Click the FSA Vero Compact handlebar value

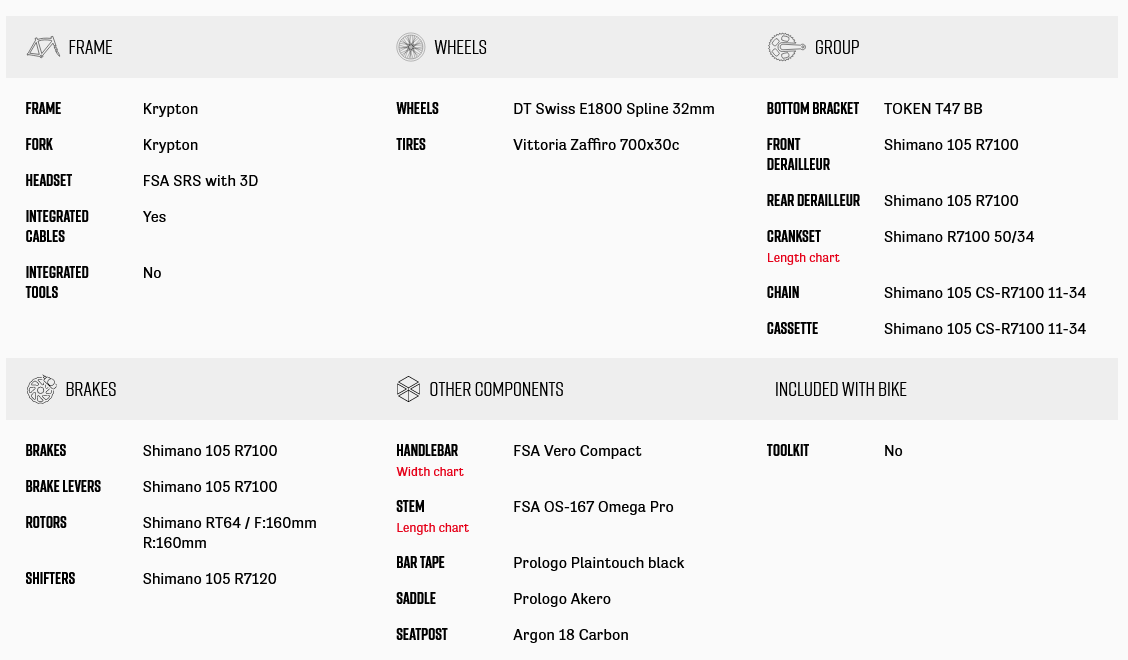(577, 451)
